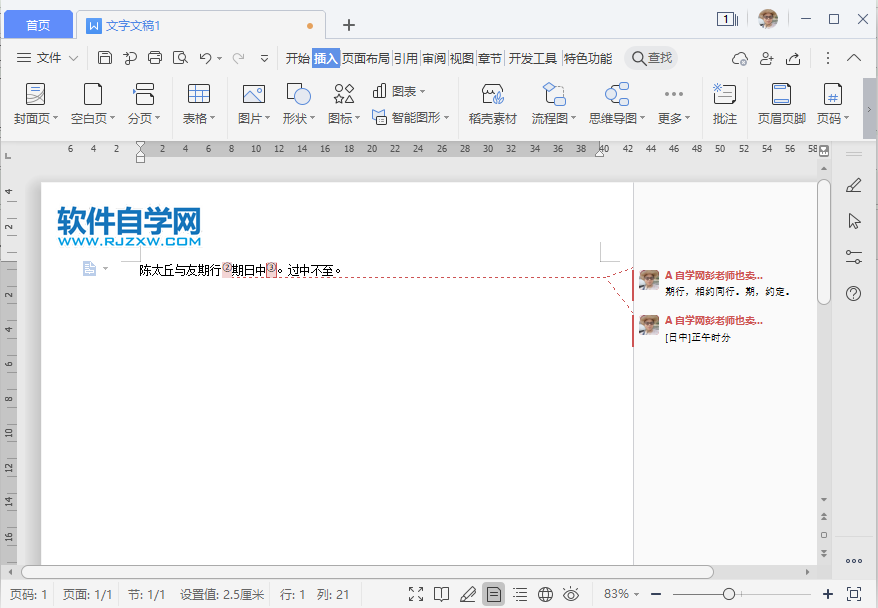The height and width of the screenshot is (608, 878).
Task: Go to the 首页 homepage tab
Action: point(38,24)
